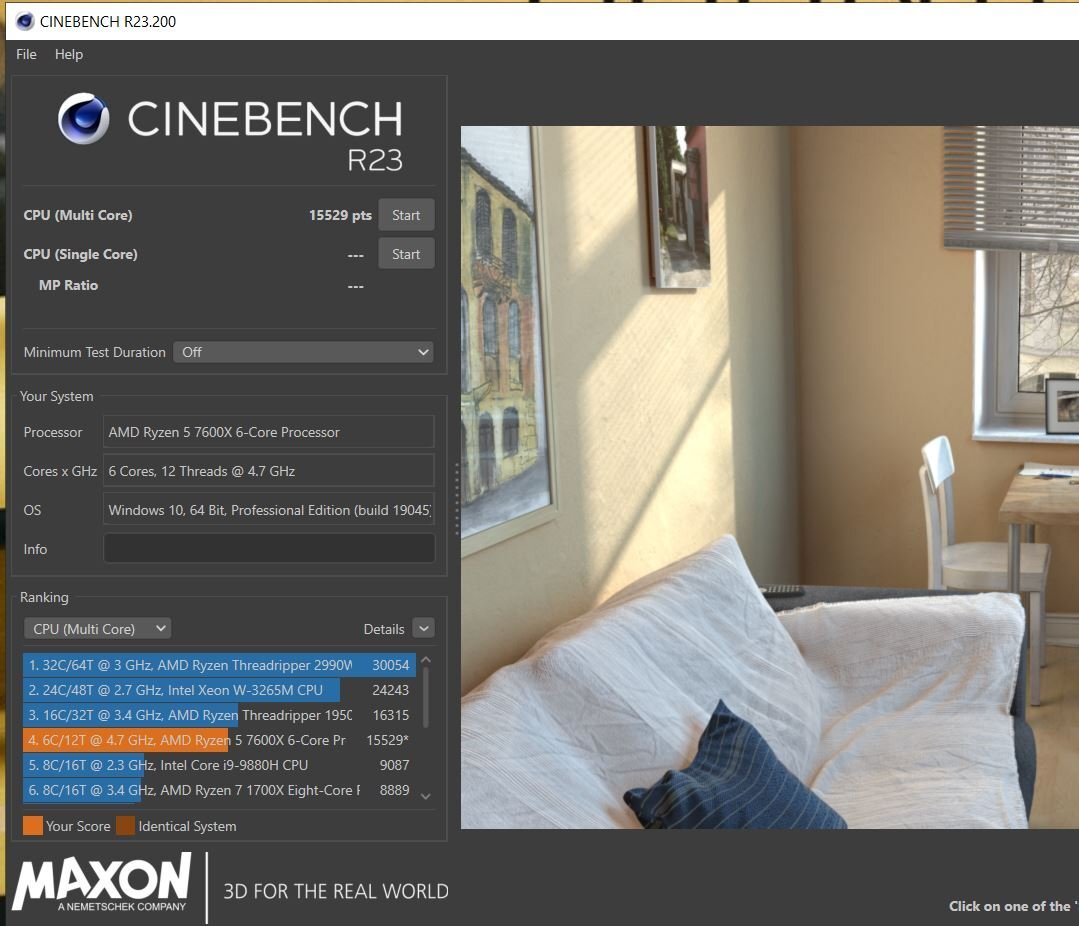Image resolution: width=1079 pixels, height=926 pixels.
Task: Click the MAXON logo
Action: [102, 883]
